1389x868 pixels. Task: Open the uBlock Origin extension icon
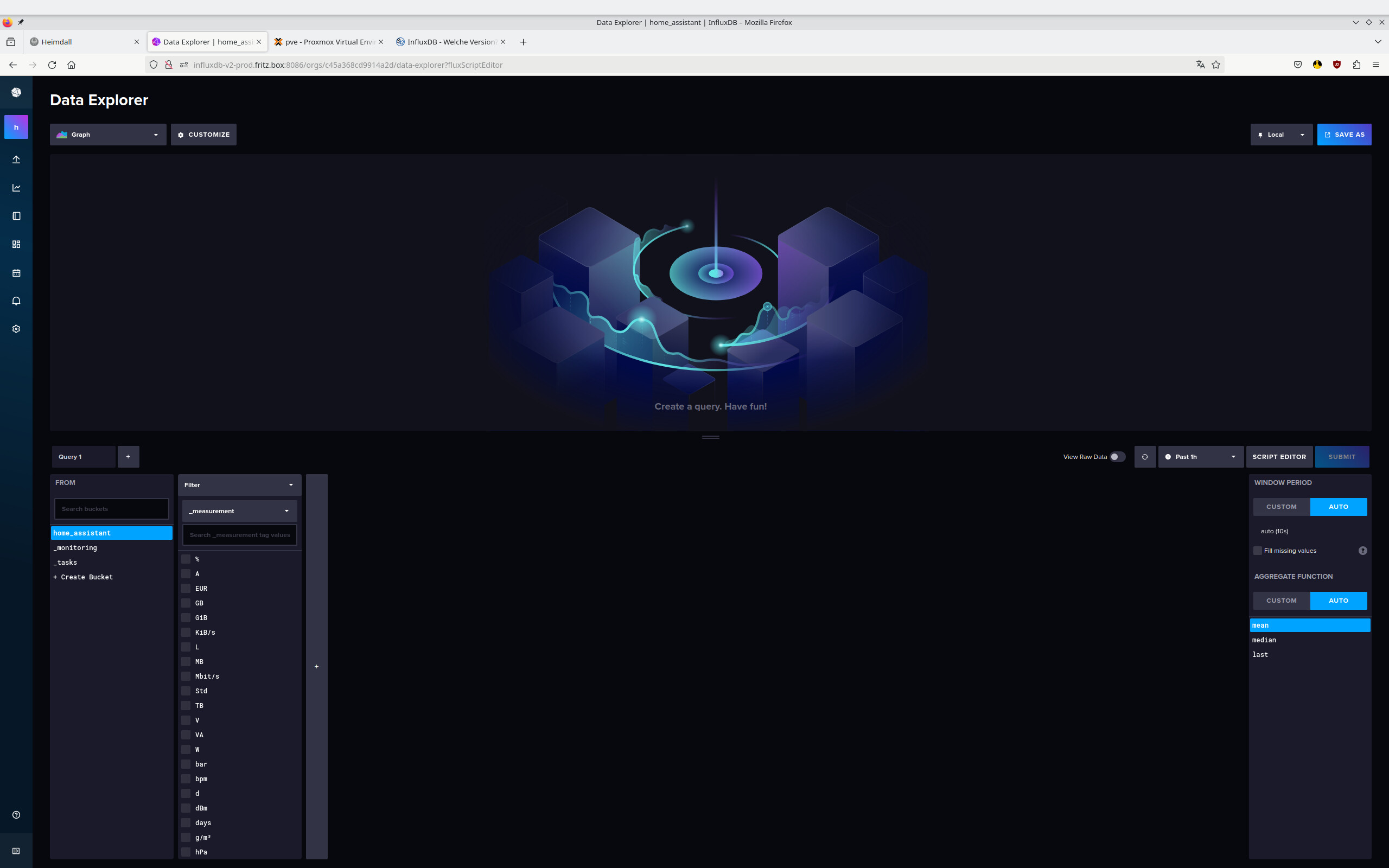[1337, 65]
